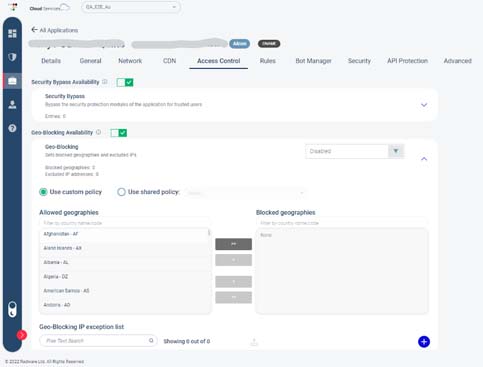483x367 pixels.
Task: Click the dark badge near application name
Action: point(269,44)
